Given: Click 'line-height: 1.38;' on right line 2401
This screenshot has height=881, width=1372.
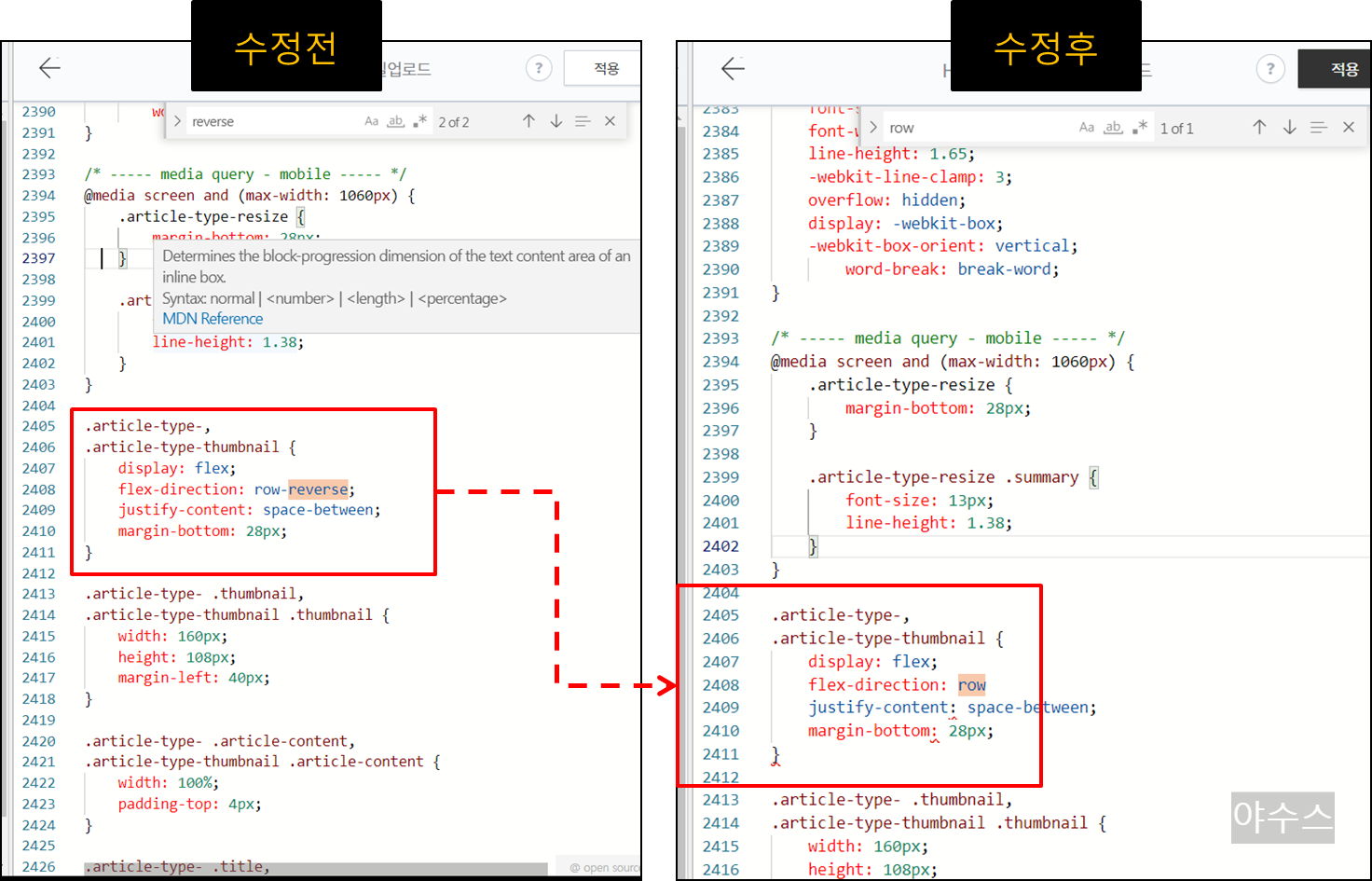Looking at the screenshot, I should pyautogui.click(x=928, y=523).
